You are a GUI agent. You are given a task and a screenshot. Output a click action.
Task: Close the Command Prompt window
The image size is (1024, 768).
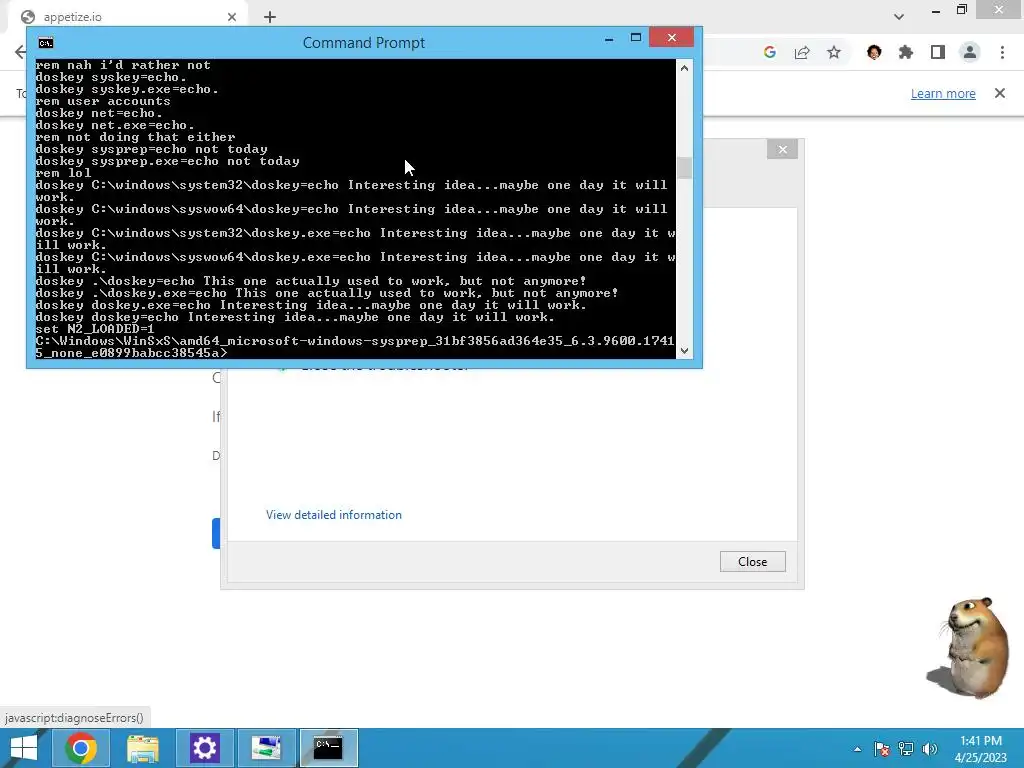672,38
